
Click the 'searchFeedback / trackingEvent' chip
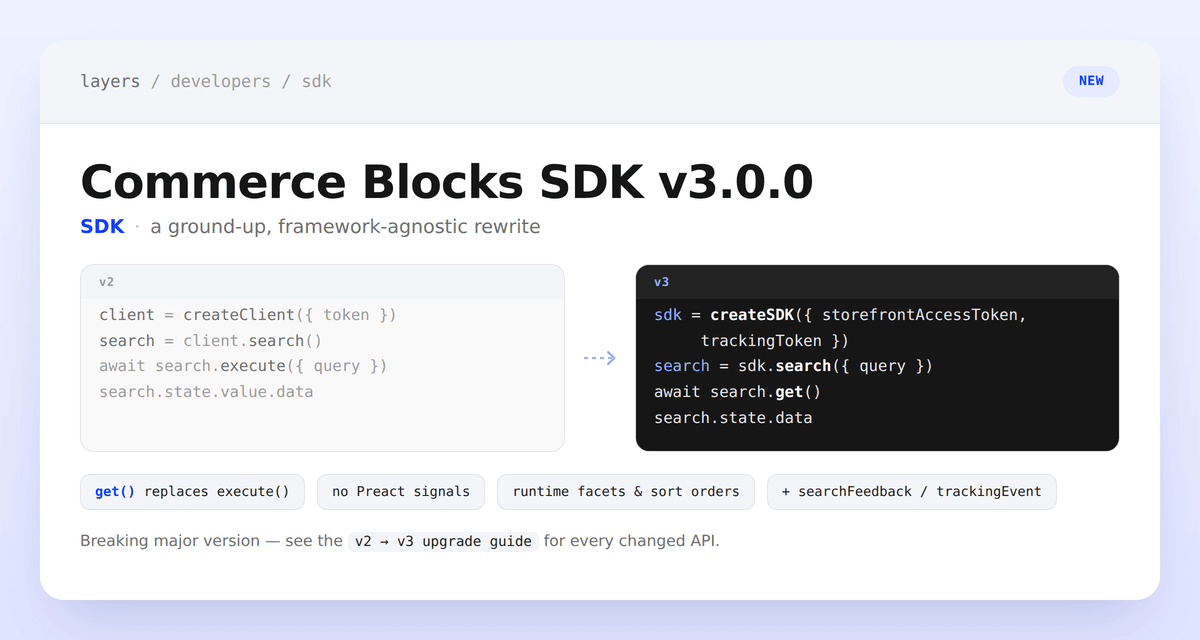tap(911, 492)
